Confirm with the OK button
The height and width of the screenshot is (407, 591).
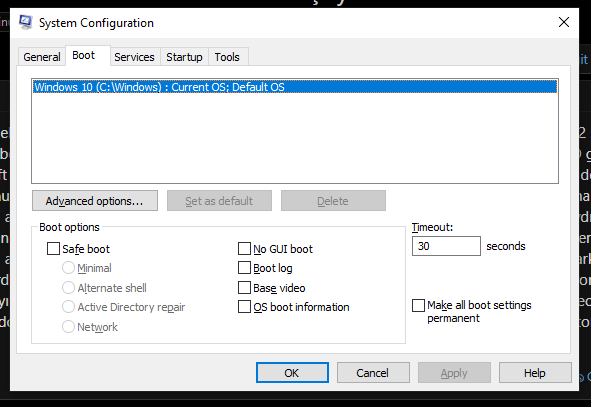coord(292,373)
